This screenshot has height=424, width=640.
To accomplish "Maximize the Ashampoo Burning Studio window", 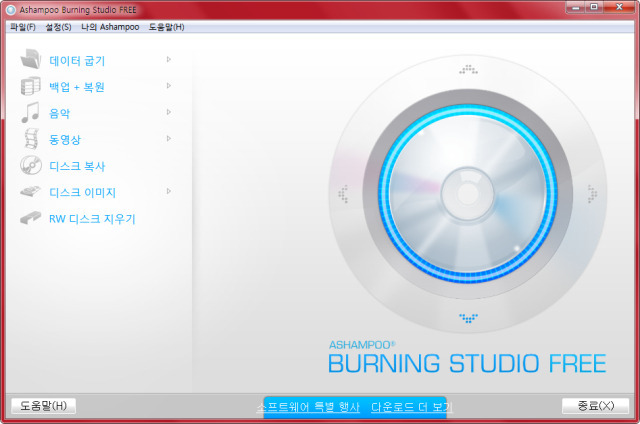I will (x=594, y=7).
